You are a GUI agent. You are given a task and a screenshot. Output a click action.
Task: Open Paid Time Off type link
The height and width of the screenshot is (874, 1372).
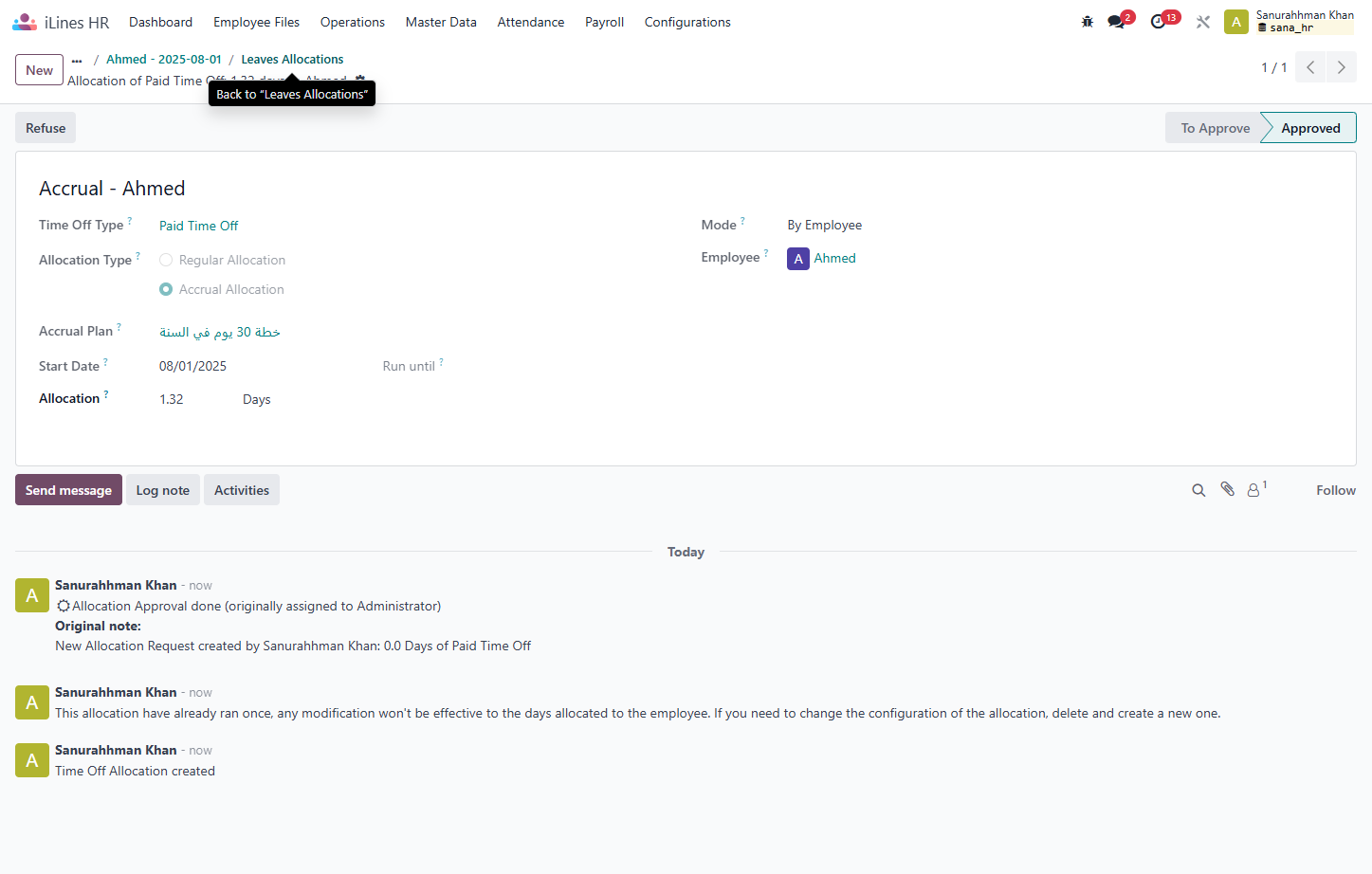[x=199, y=226]
